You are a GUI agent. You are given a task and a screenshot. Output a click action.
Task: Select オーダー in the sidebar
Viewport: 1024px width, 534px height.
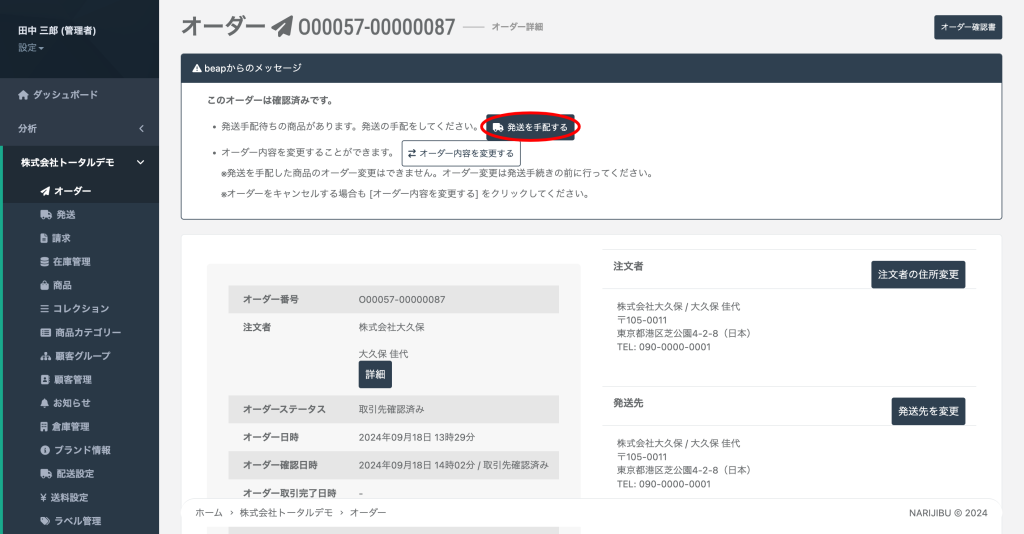(x=72, y=191)
